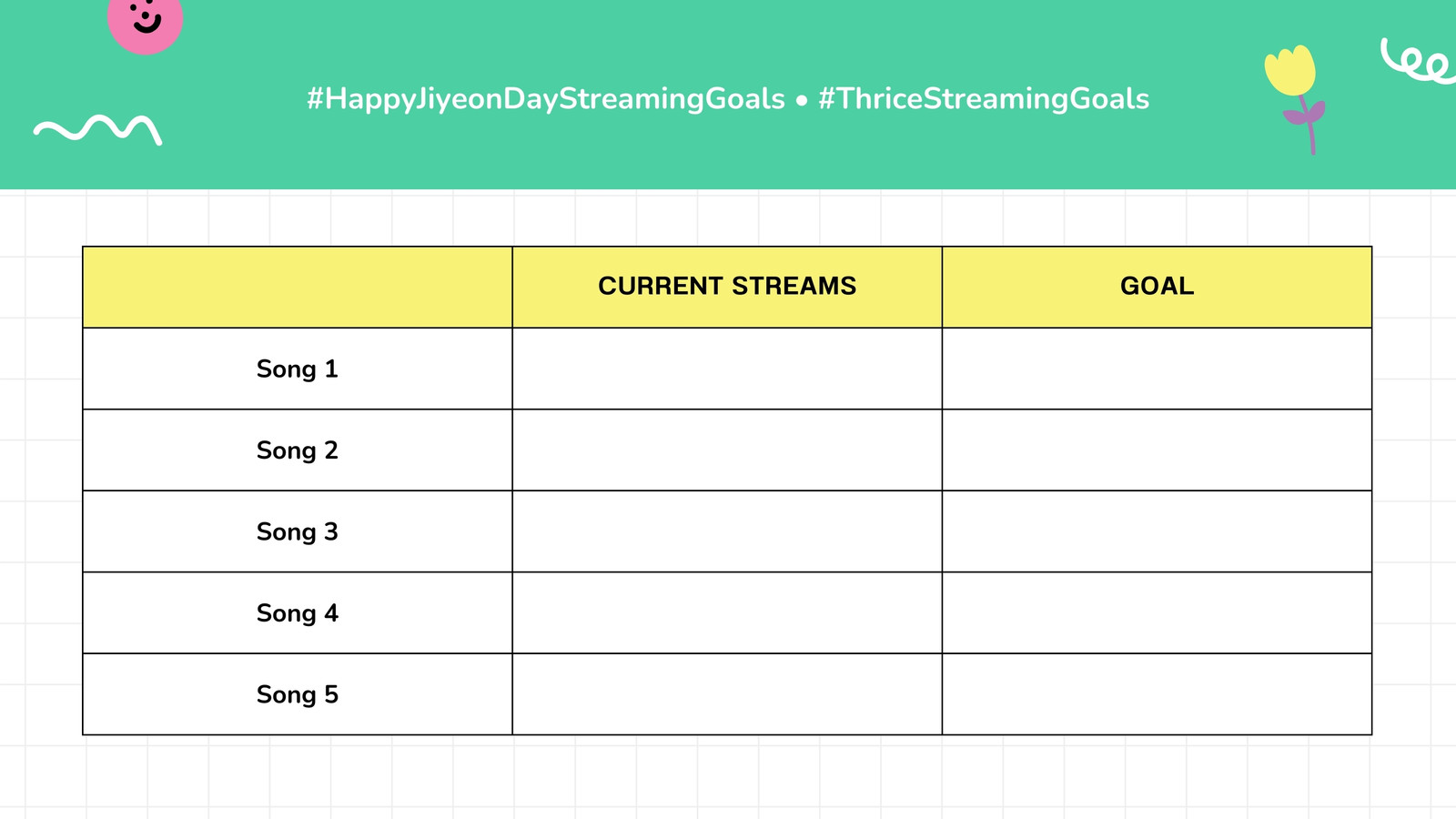Click the pink smiley face icon
The height and width of the screenshot is (819, 1456).
[x=145, y=22]
